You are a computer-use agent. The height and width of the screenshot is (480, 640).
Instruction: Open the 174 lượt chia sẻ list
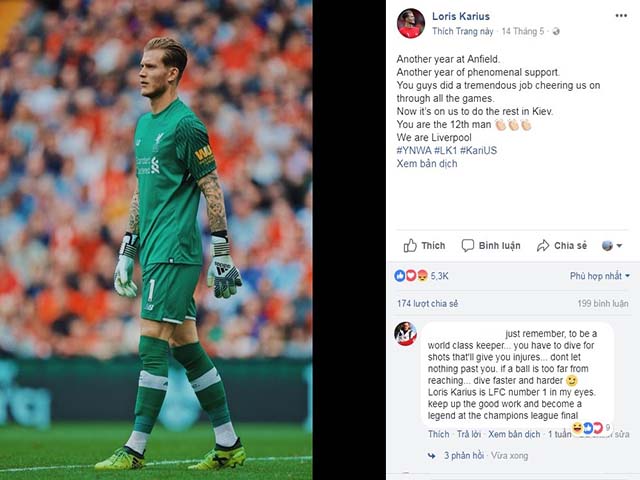pyautogui.click(x=427, y=303)
